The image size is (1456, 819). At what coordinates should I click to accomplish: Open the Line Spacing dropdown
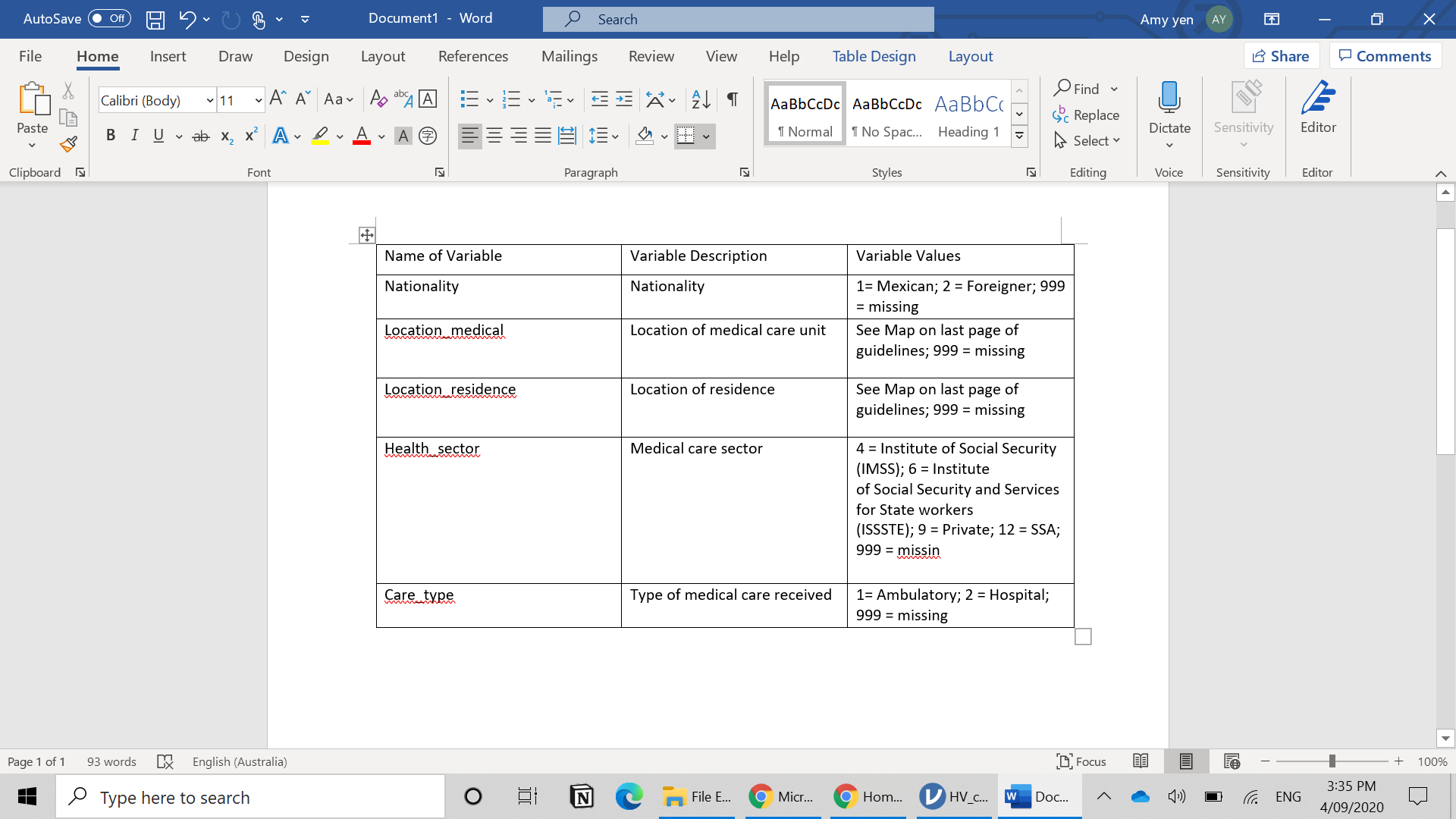click(604, 136)
